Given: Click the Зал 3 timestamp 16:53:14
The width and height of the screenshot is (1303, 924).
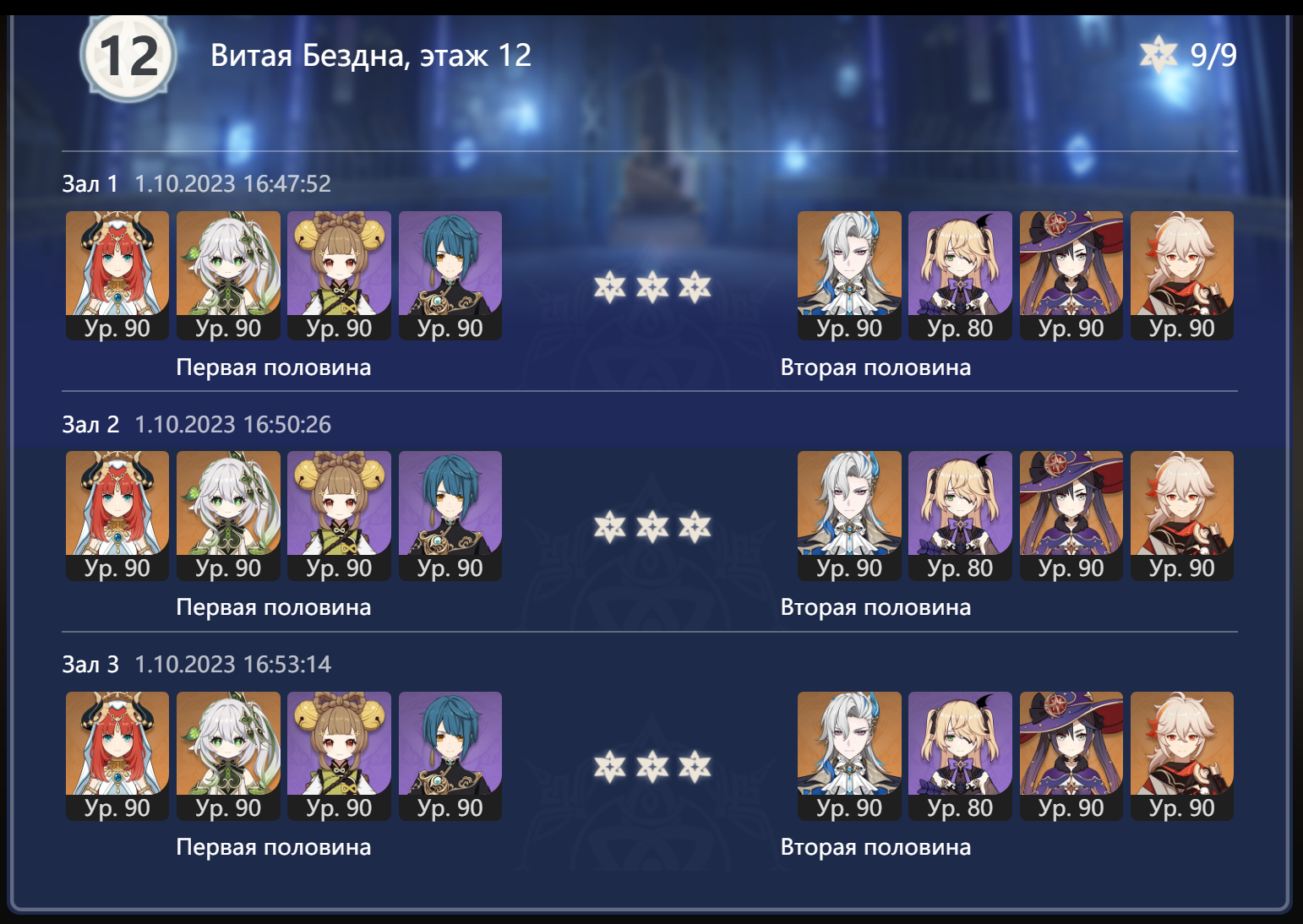Looking at the screenshot, I should pos(233,665).
